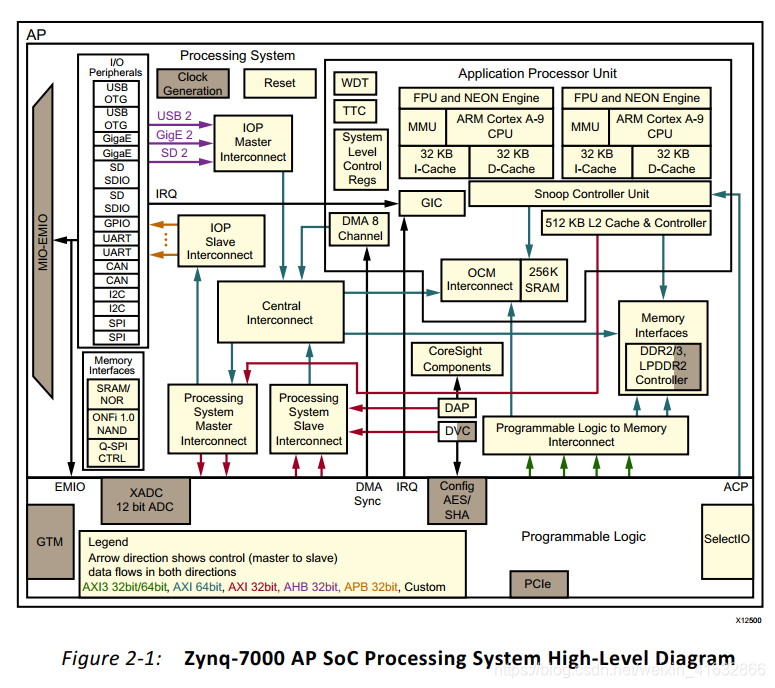Click the OCM Interconnect block
The image size is (775, 688).
tap(480, 280)
